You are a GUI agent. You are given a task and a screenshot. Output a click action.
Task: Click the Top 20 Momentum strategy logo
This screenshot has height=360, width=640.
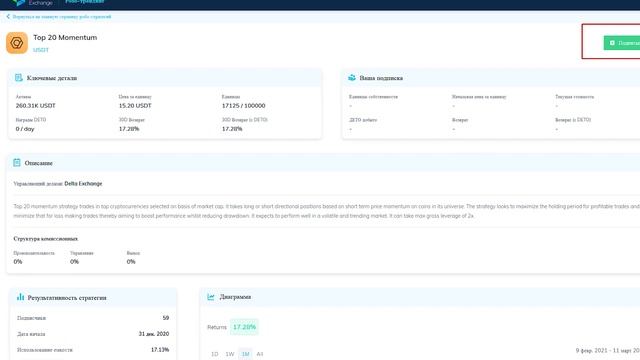point(17,43)
